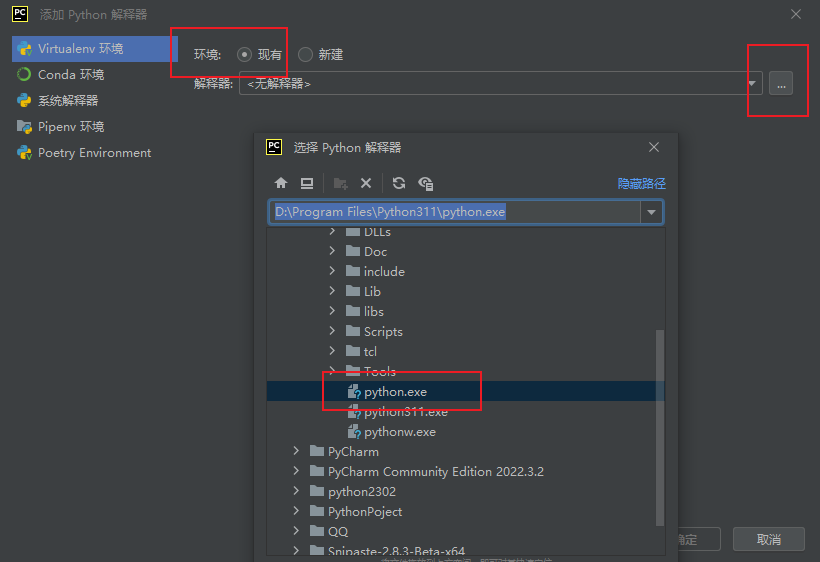The width and height of the screenshot is (820, 562).
Task: Jump to desktop directory in file chooser
Action: 307,183
